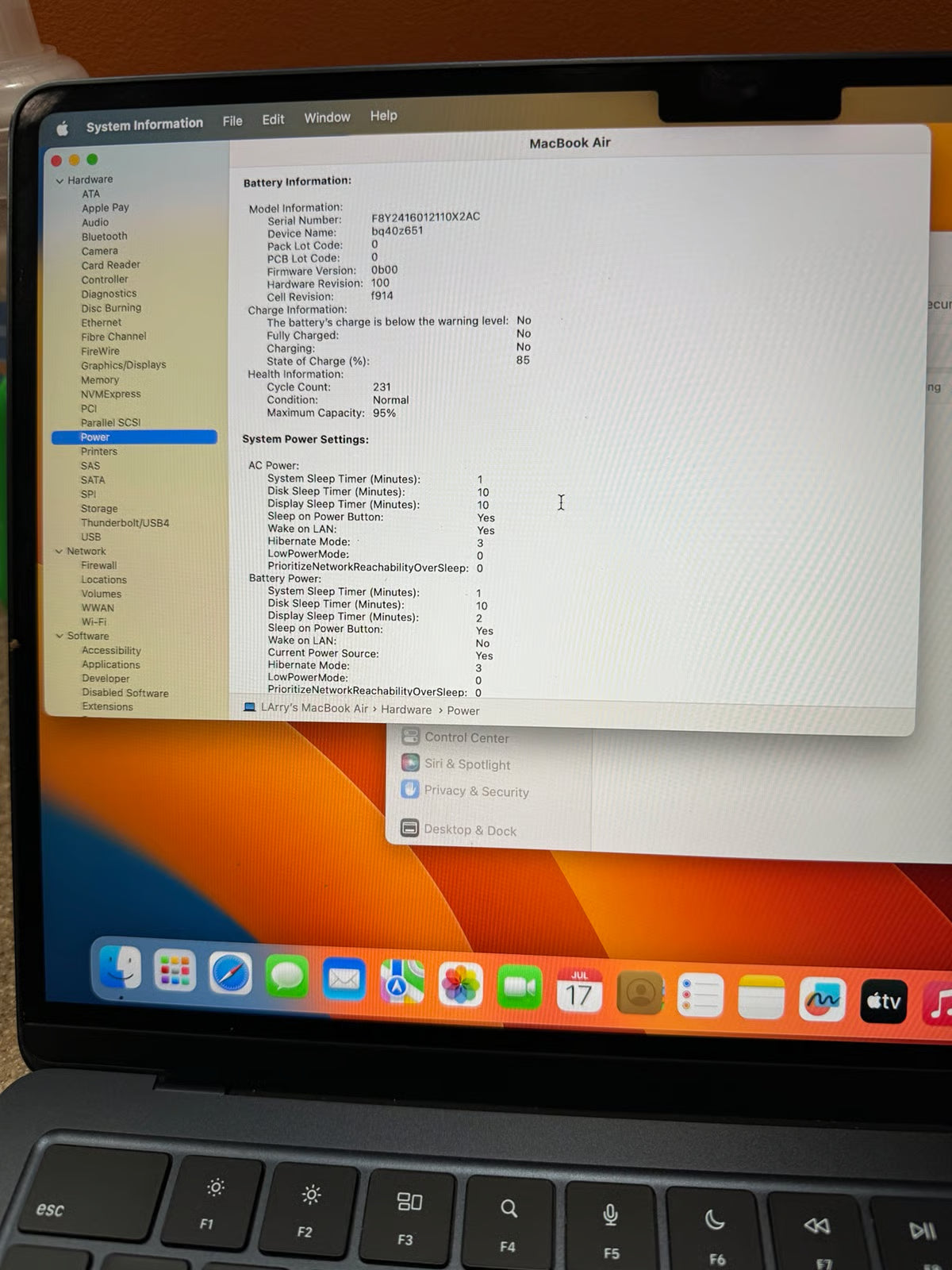Click Condition value Normal
The width and height of the screenshot is (952, 1270).
pyautogui.click(x=391, y=400)
